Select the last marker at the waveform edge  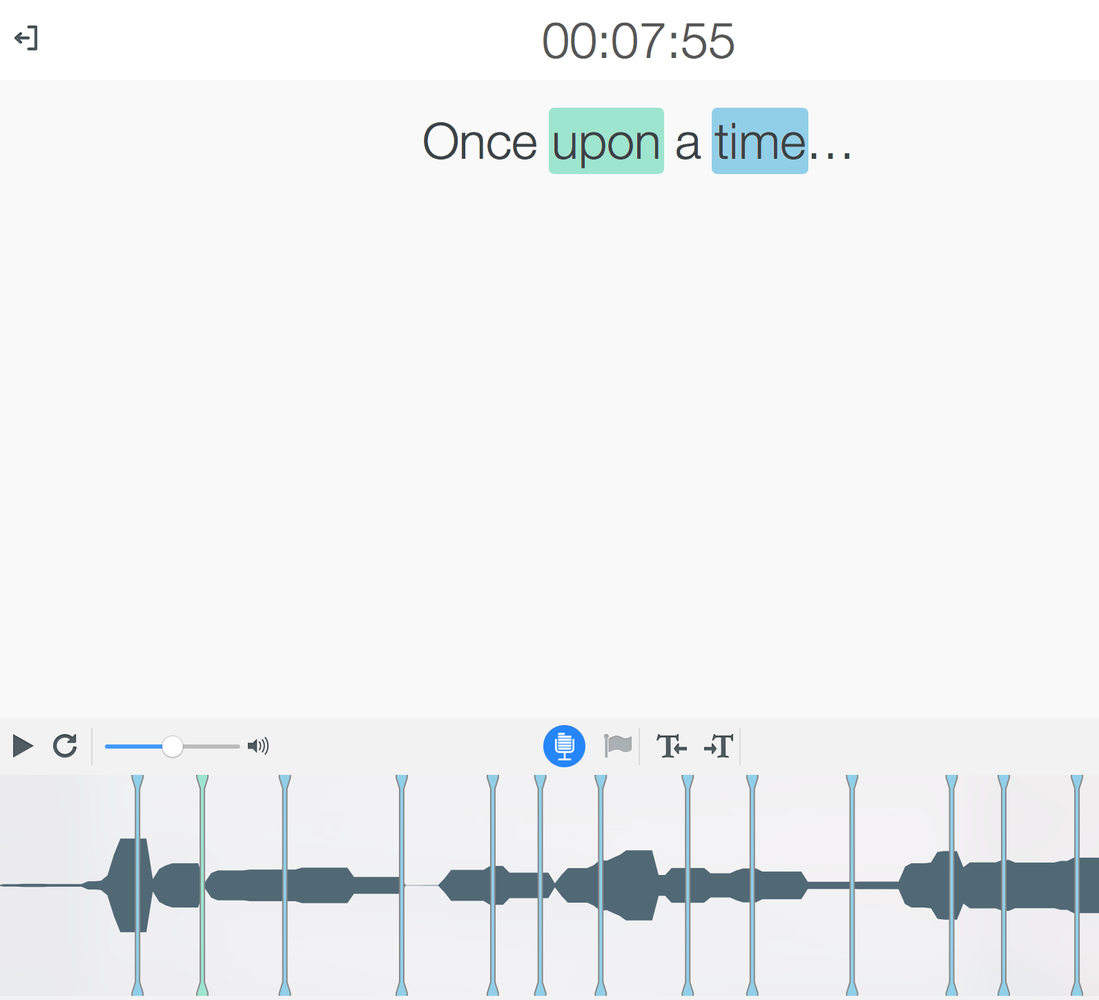pos(1077,885)
